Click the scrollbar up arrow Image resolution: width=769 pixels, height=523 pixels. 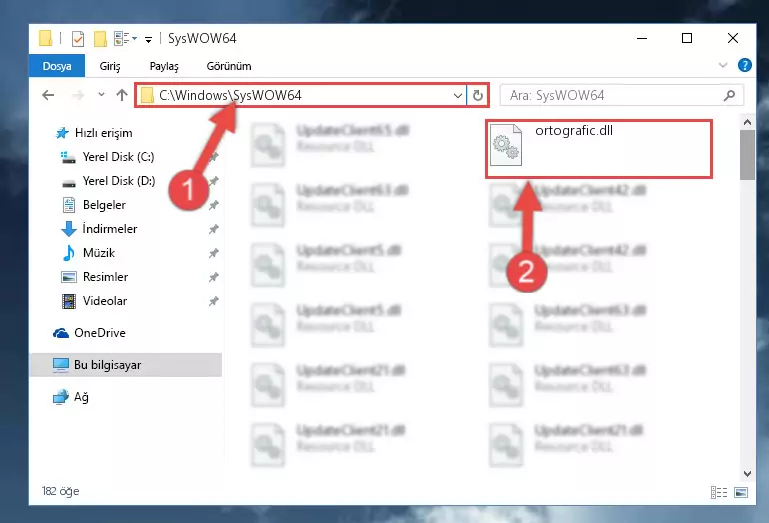(x=747, y=122)
